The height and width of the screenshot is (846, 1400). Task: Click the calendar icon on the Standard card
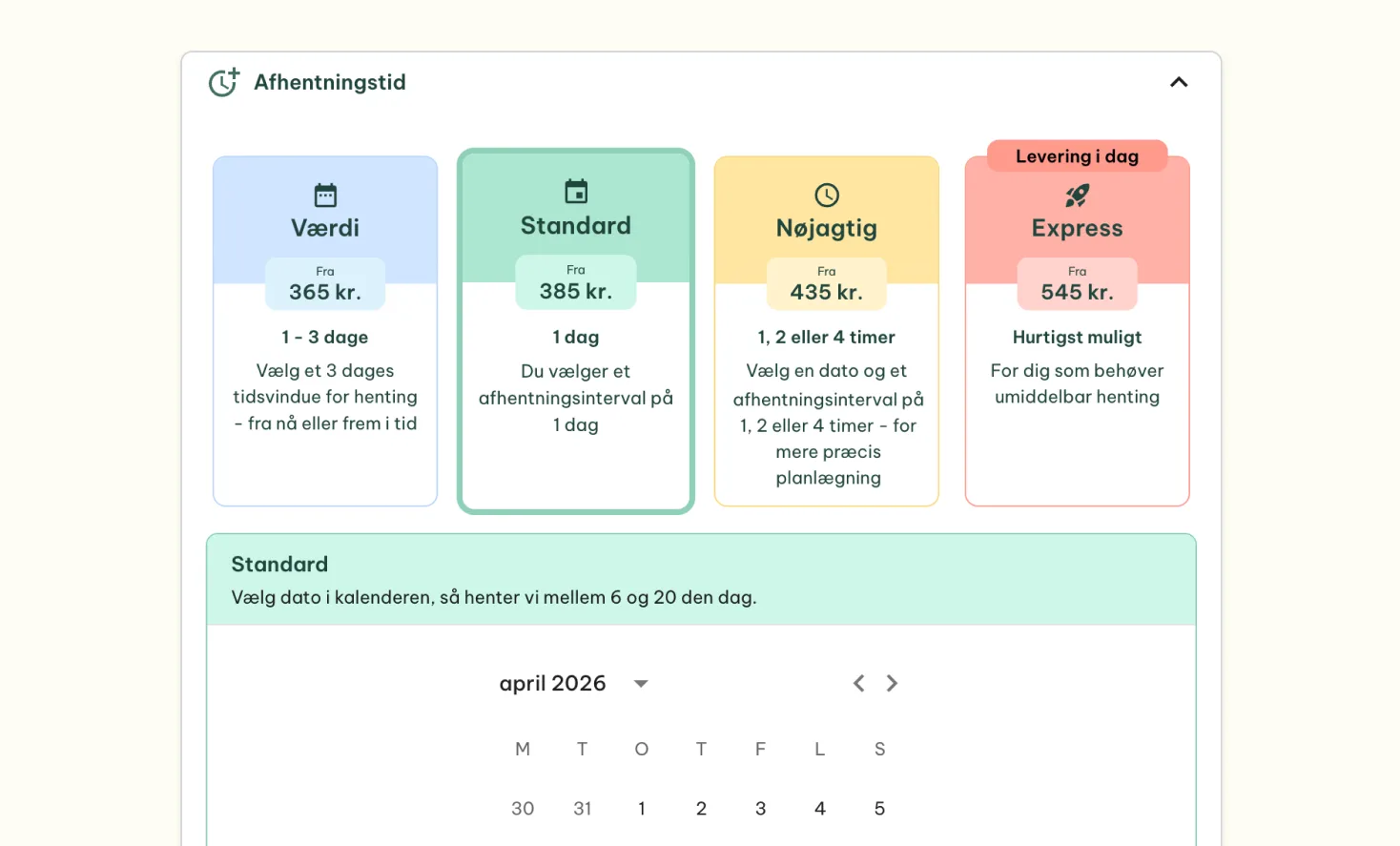(x=575, y=191)
